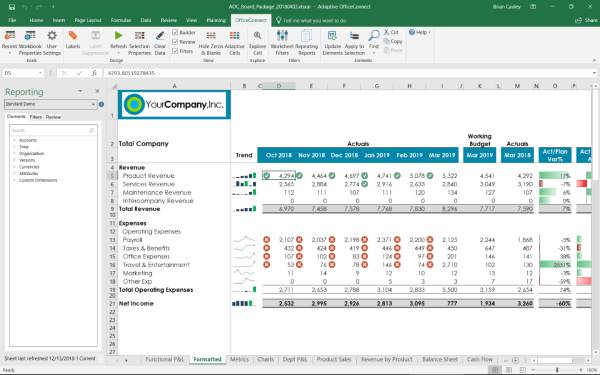
Task: Click the Mar 2019 Actuals header cell
Action: click(x=442, y=155)
